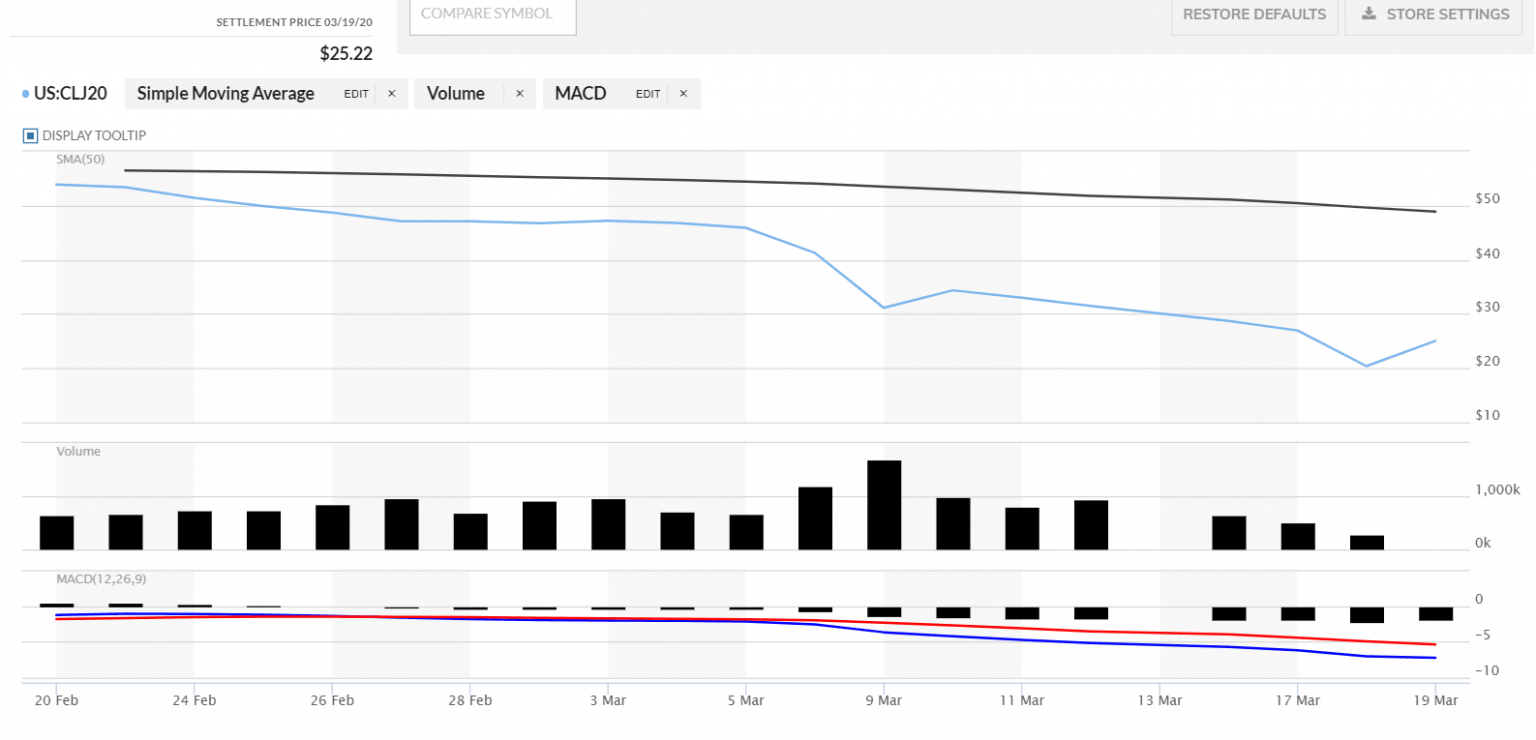1536x740 pixels.
Task: Toggle the Display Tooltip checkbox
Action: (x=30, y=135)
